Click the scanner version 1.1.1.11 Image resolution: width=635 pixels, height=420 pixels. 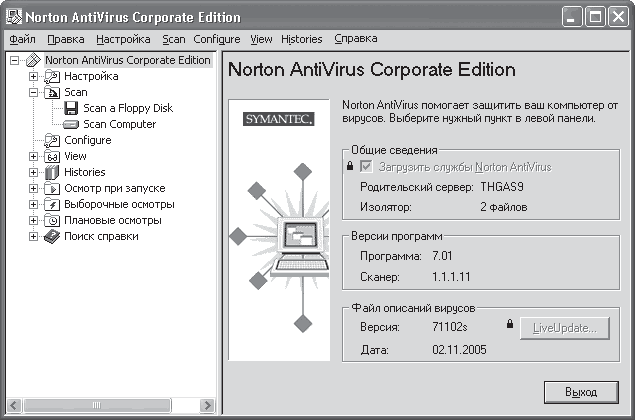pos(451,277)
